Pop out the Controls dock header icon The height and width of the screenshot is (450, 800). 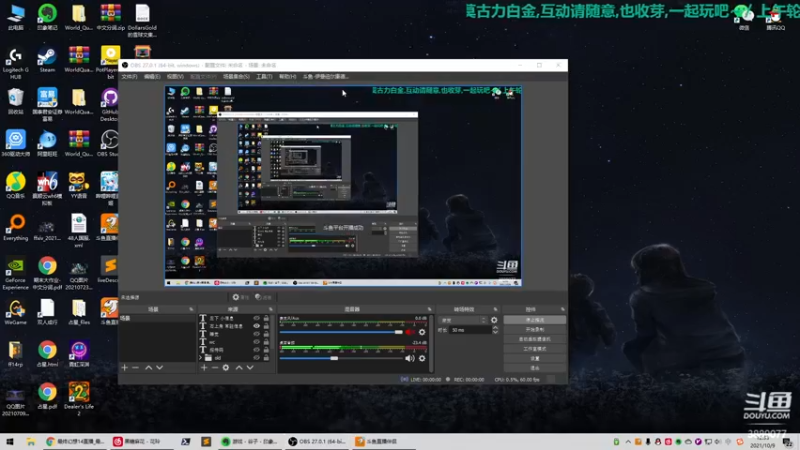pyautogui.click(x=562, y=309)
